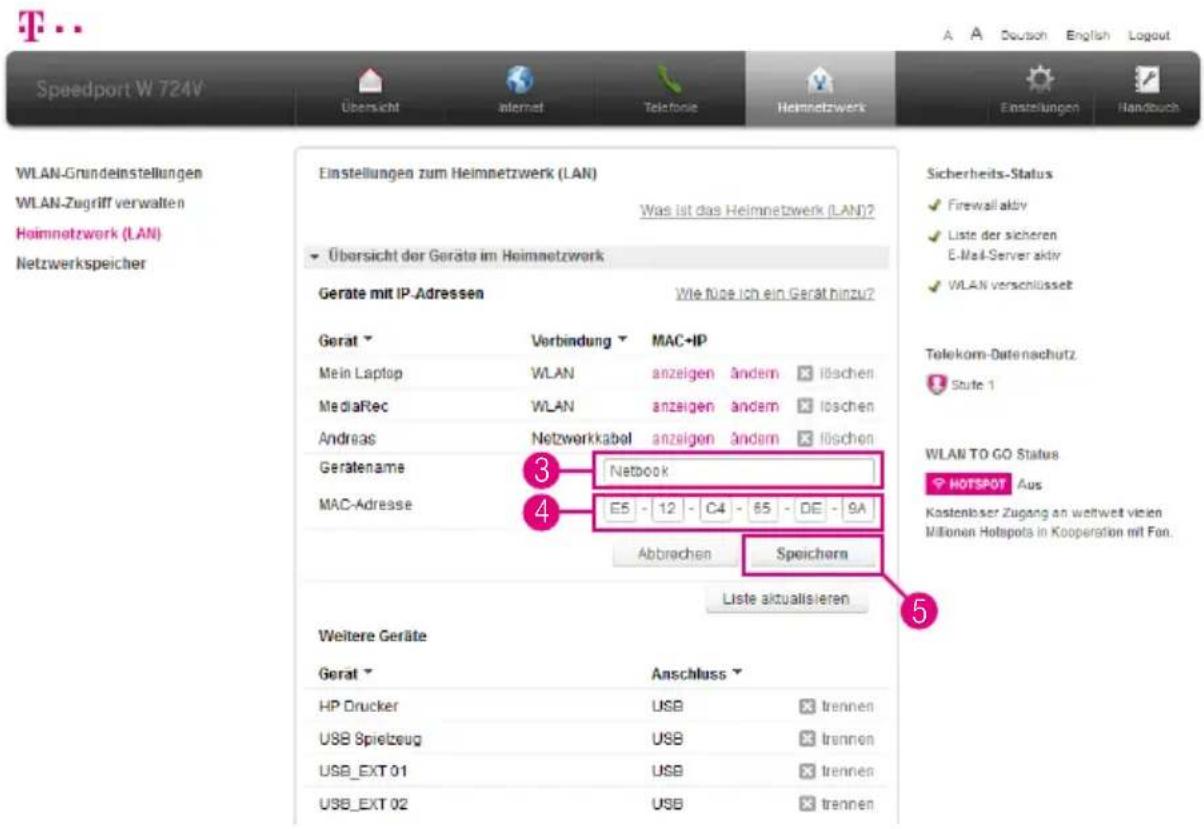Click the Abbrechen button
This screenshot has width=1204, height=829.
[x=675, y=554]
